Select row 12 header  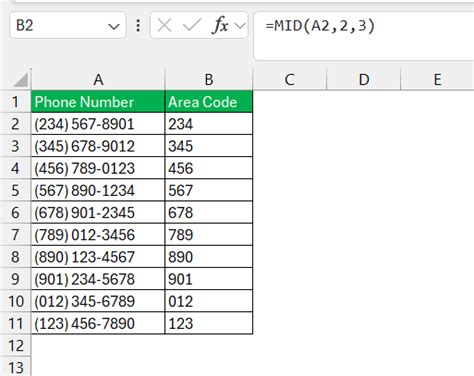point(15,345)
